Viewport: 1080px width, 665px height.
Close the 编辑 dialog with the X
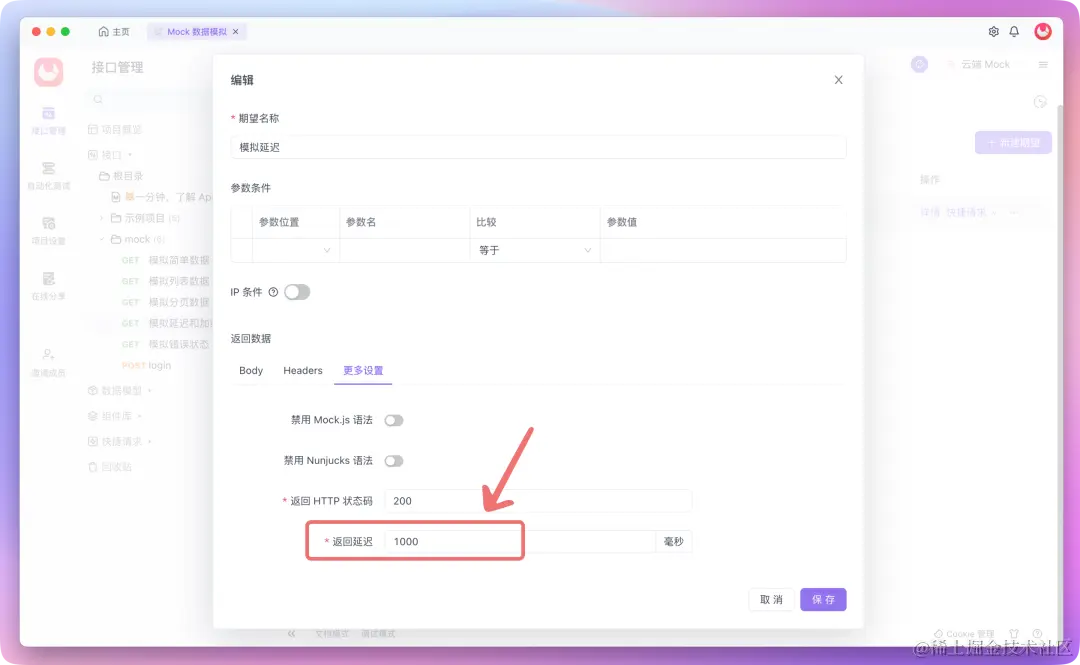tap(838, 80)
